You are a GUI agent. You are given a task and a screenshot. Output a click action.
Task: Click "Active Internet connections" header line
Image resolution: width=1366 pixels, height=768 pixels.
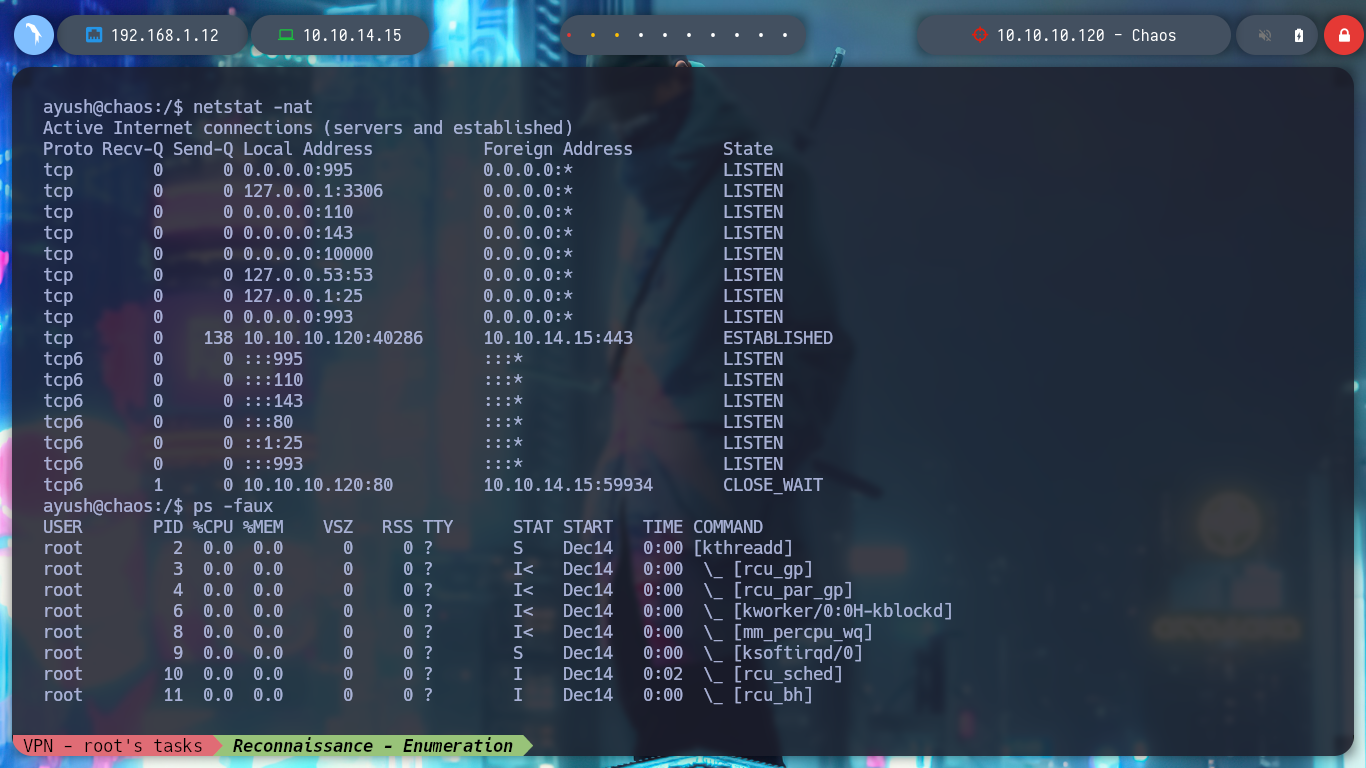308,128
